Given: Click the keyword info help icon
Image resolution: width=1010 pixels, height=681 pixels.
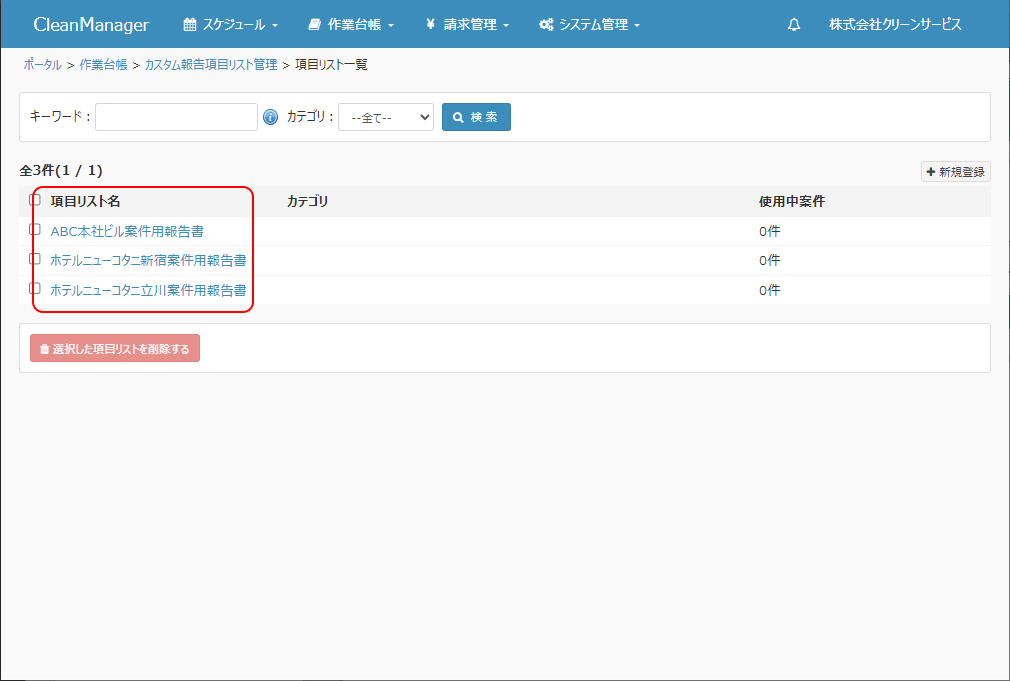Looking at the screenshot, I should tap(270, 117).
